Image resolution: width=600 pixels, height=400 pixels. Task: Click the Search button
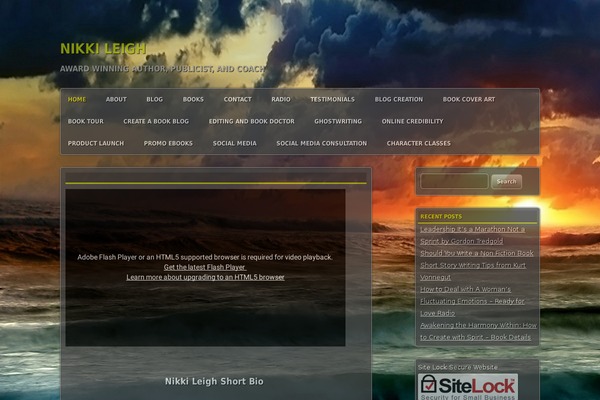click(506, 181)
